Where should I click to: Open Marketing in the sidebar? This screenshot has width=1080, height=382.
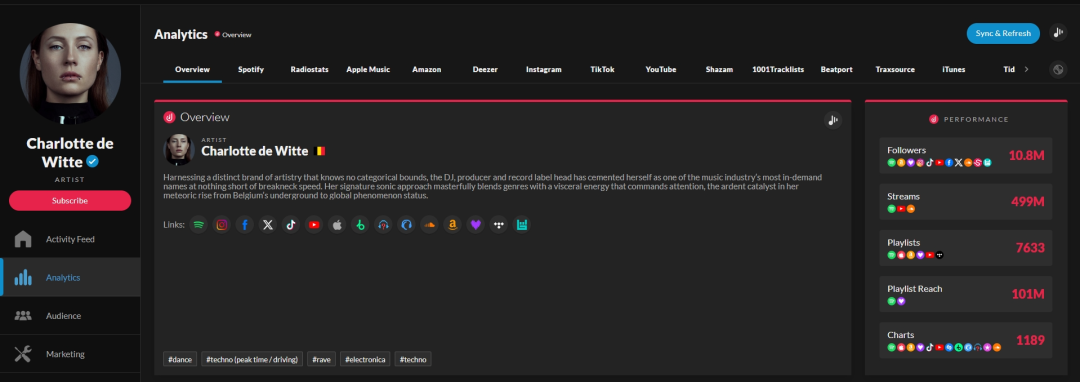tap(70, 354)
